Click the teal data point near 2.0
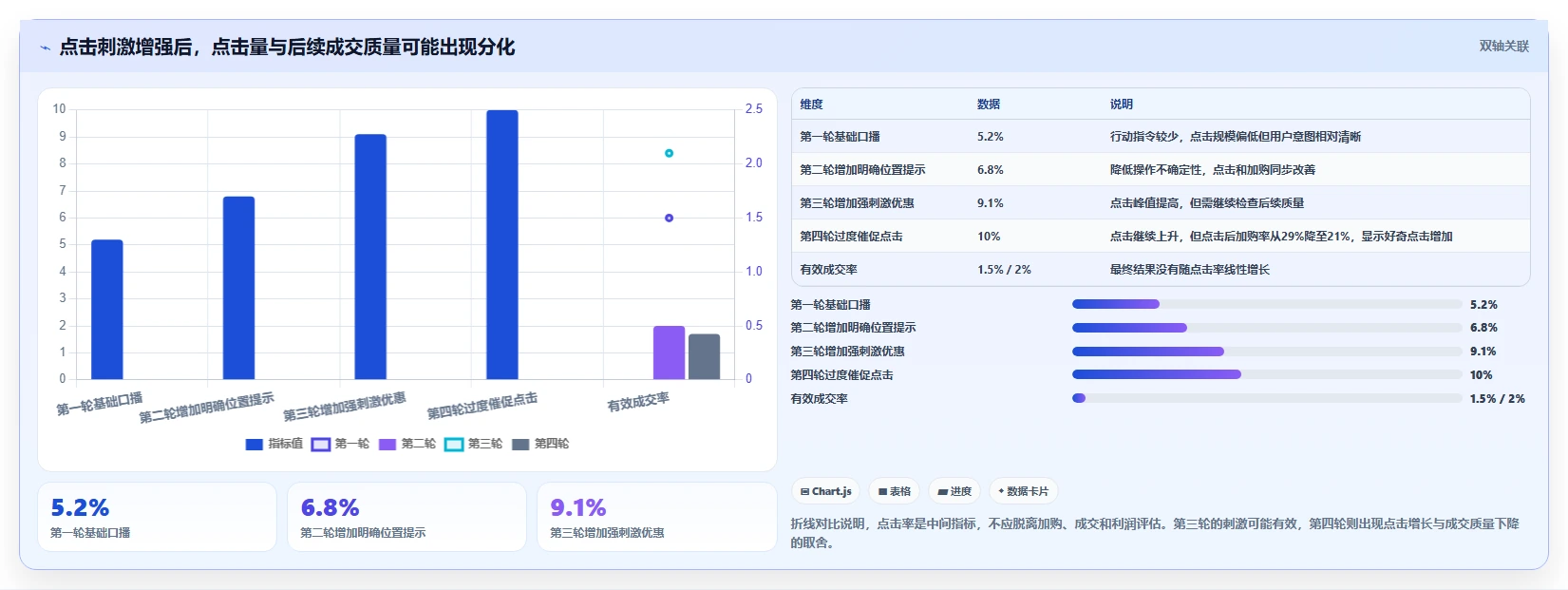 [669, 153]
